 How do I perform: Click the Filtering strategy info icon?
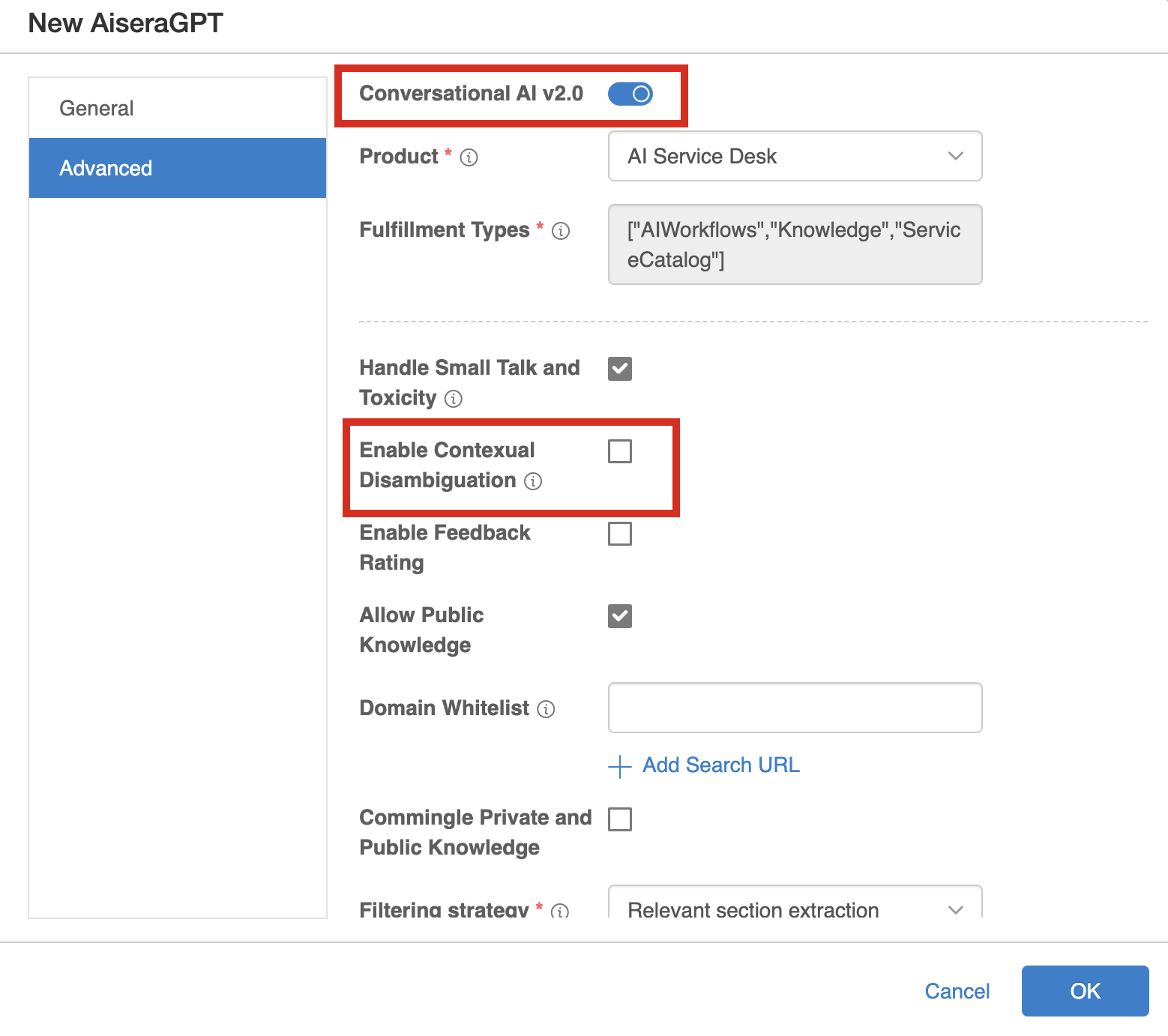tap(560, 911)
